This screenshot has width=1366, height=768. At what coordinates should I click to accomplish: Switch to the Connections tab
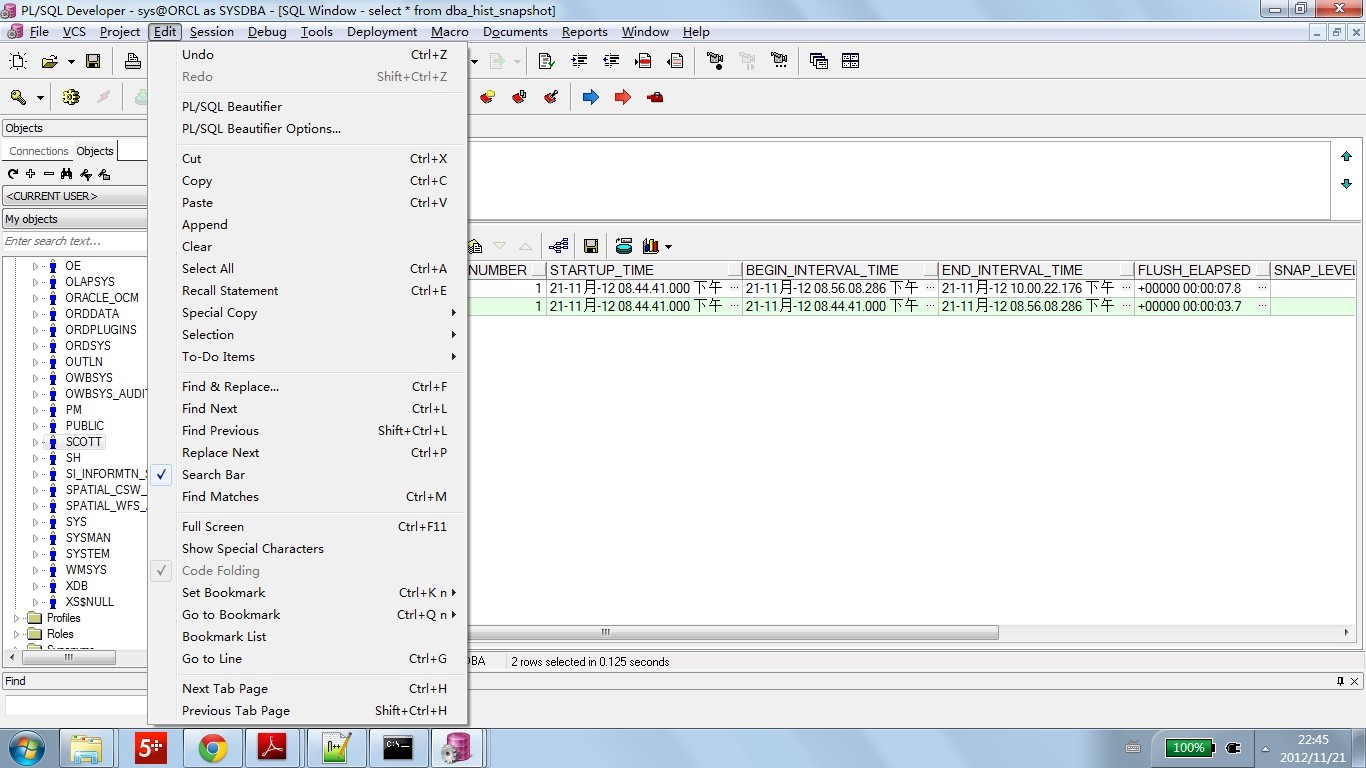pyautogui.click(x=39, y=151)
